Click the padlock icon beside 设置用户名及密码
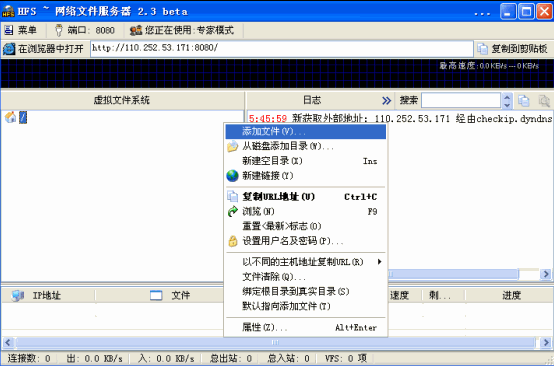The image size is (554, 366). click(x=232, y=241)
